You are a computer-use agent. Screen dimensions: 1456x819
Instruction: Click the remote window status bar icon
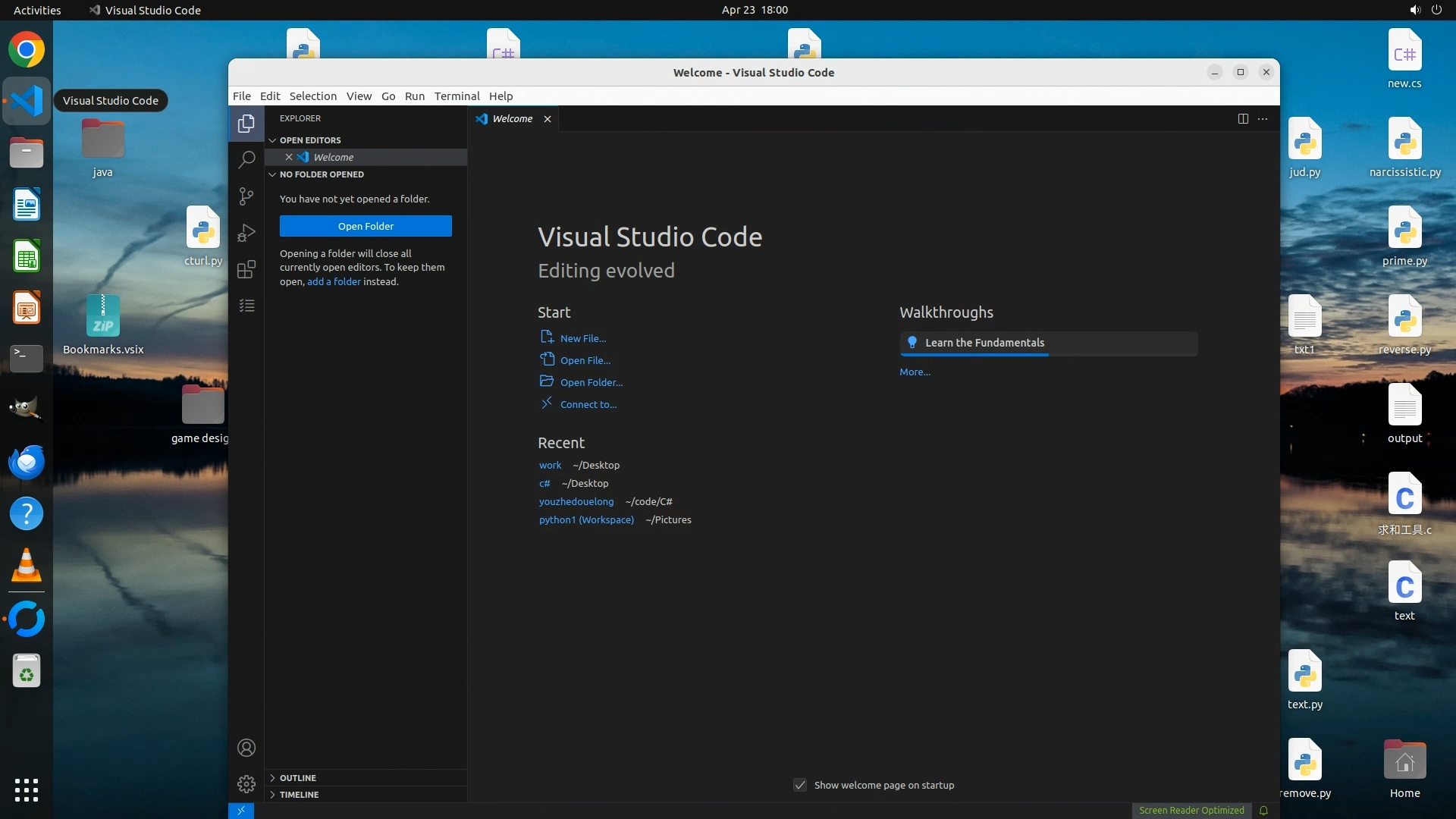[241, 811]
